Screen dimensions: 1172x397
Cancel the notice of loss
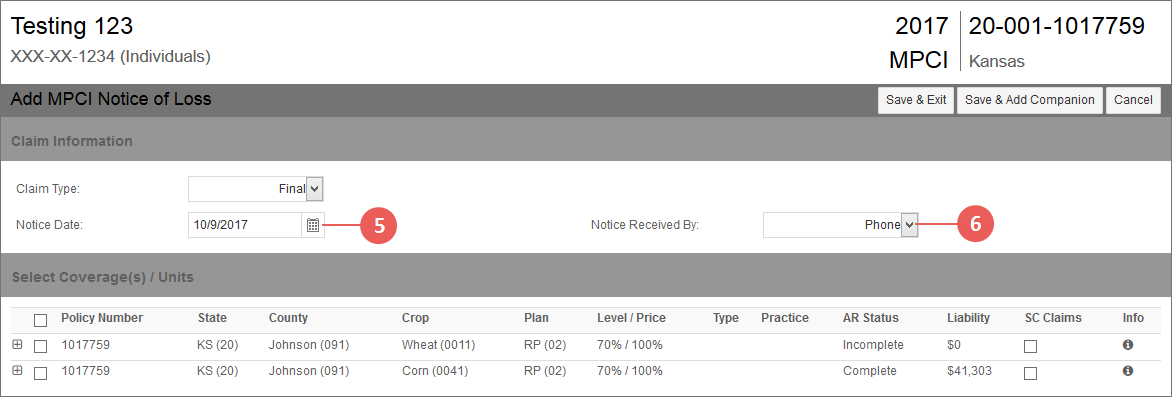pyautogui.click(x=1133, y=100)
